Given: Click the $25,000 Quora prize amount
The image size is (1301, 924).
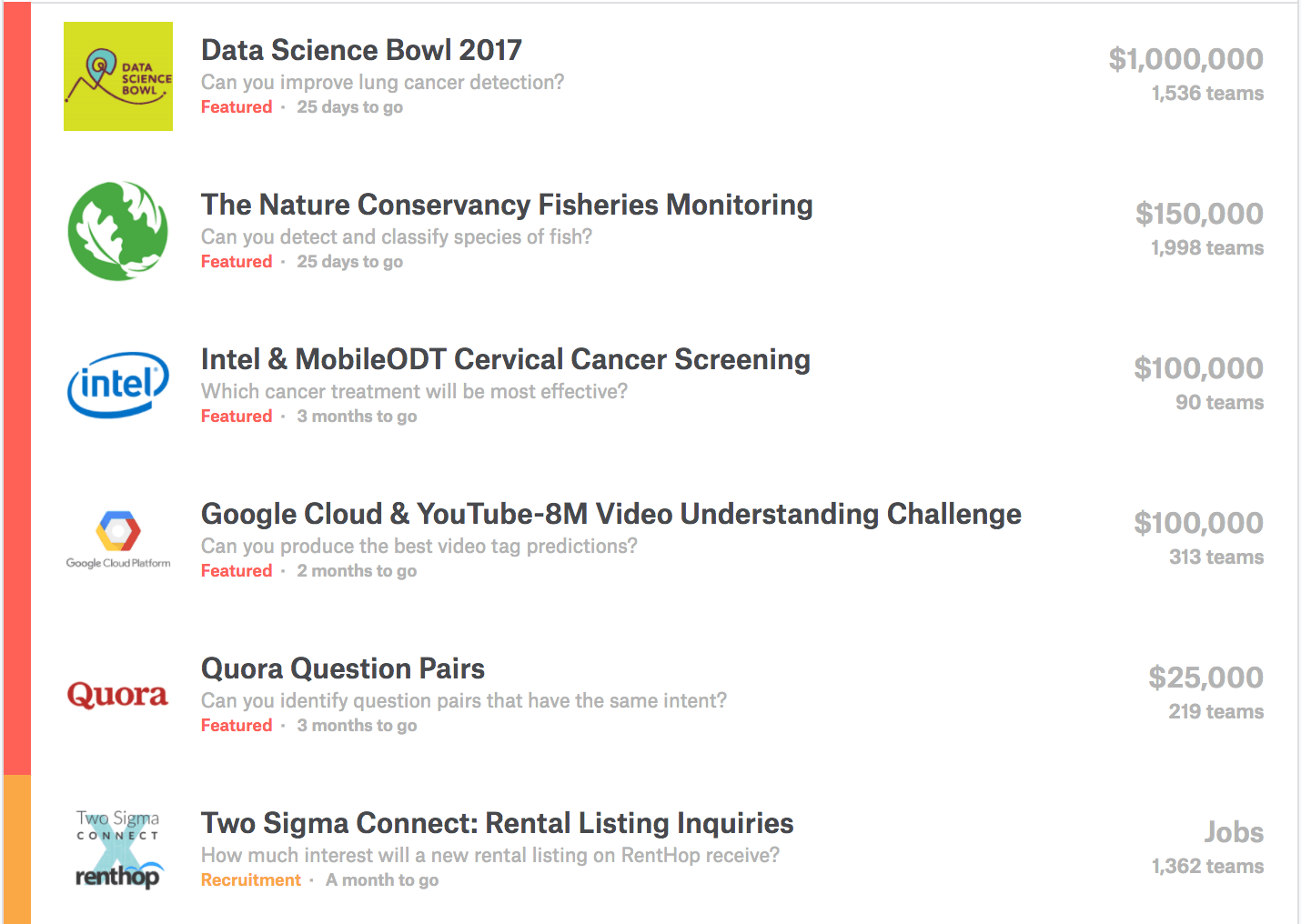Looking at the screenshot, I should pos(1205,678).
